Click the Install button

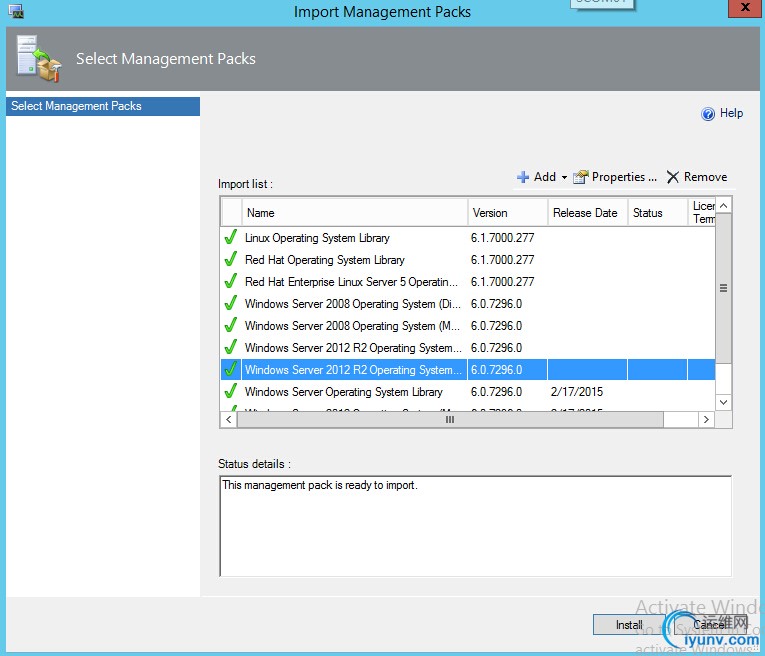click(x=628, y=624)
